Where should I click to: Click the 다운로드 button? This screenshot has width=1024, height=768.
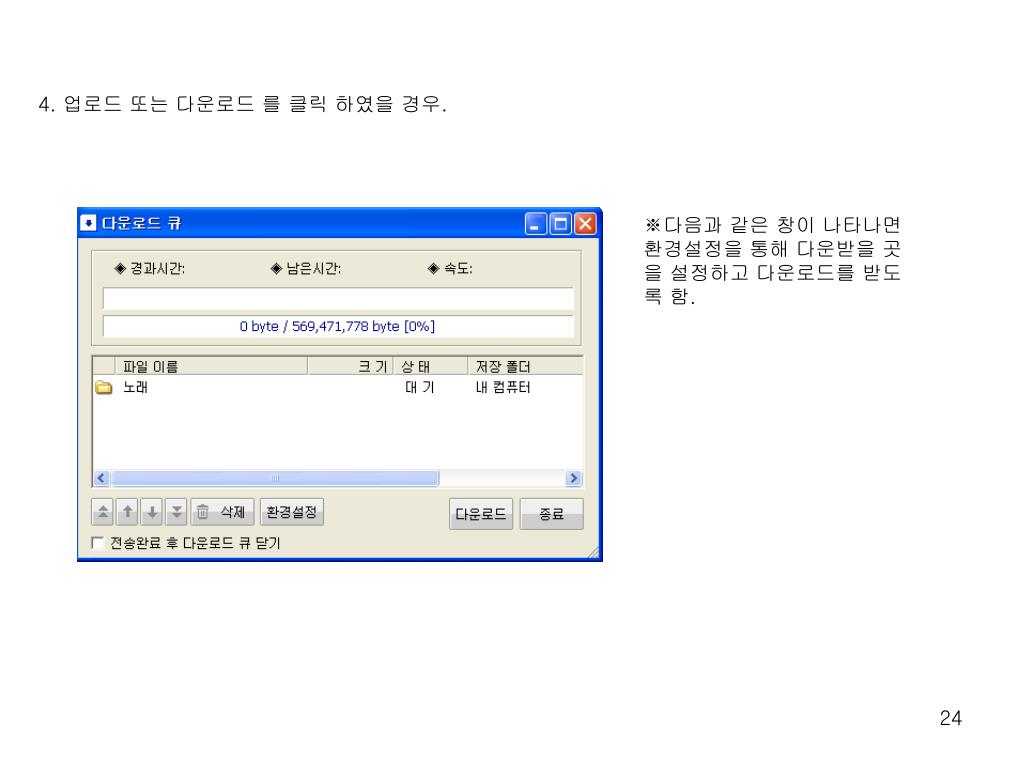(x=481, y=514)
